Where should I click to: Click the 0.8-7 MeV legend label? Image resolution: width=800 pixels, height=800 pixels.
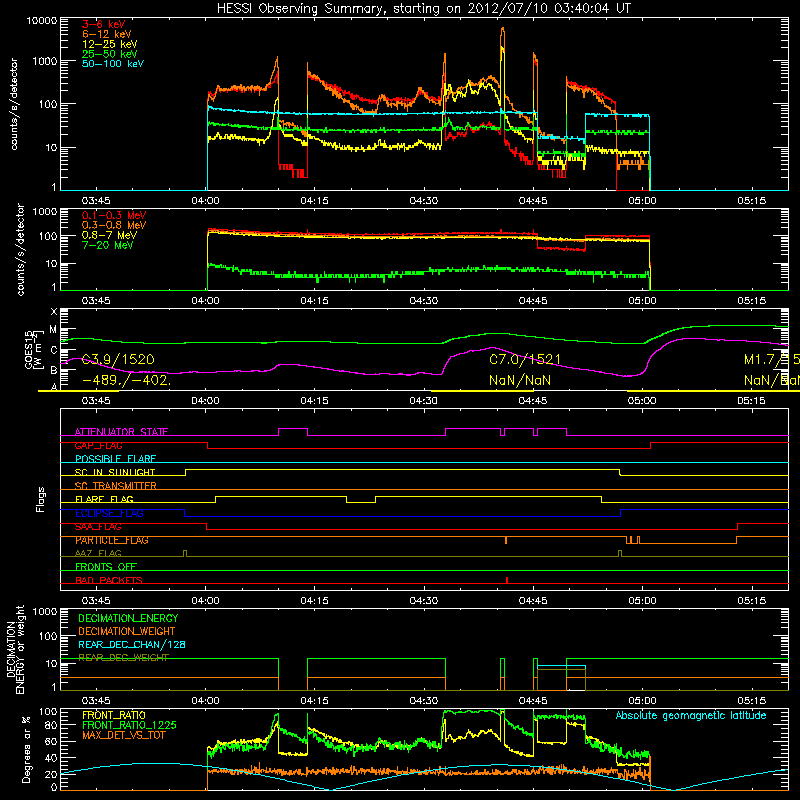click(x=110, y=235)
